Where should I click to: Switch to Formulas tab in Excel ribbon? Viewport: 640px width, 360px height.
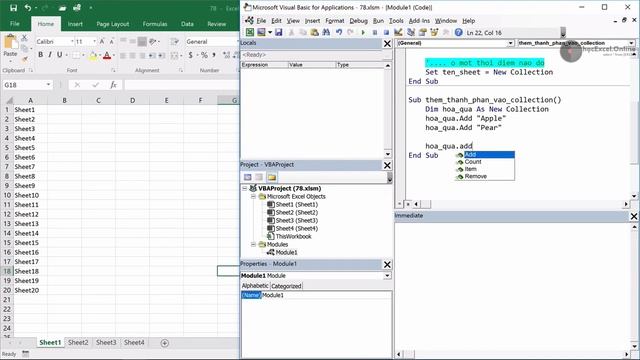click(155, 24)
